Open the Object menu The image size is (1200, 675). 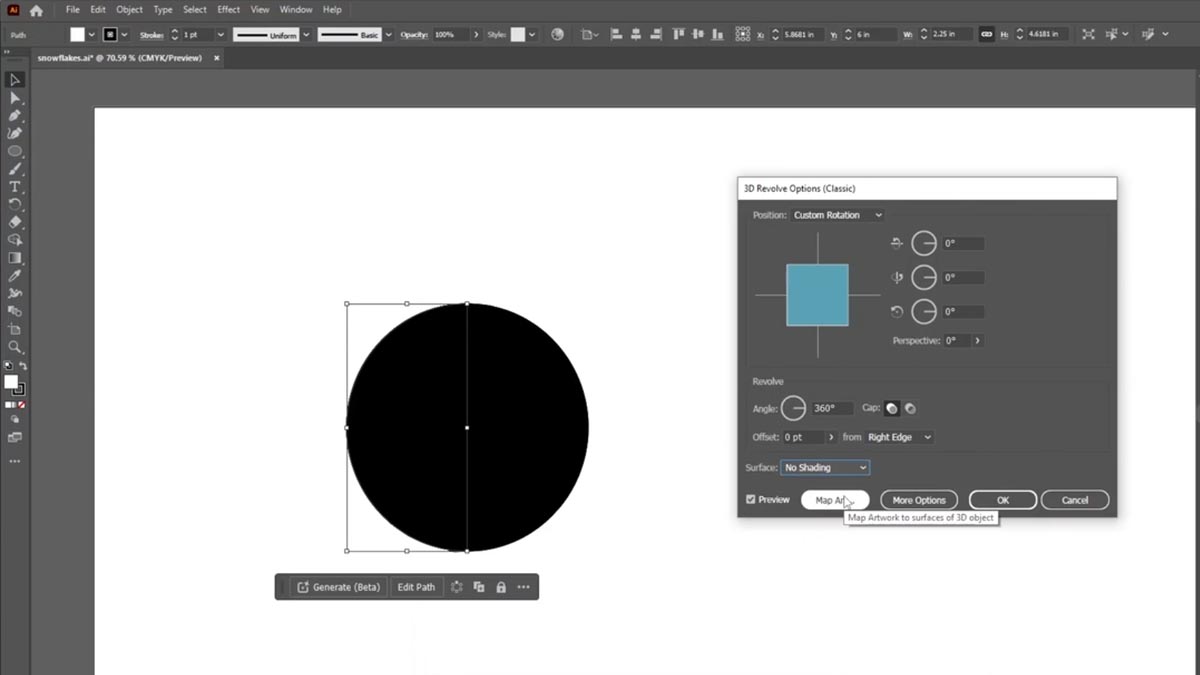pyautogui.click(x=129, y=10)
